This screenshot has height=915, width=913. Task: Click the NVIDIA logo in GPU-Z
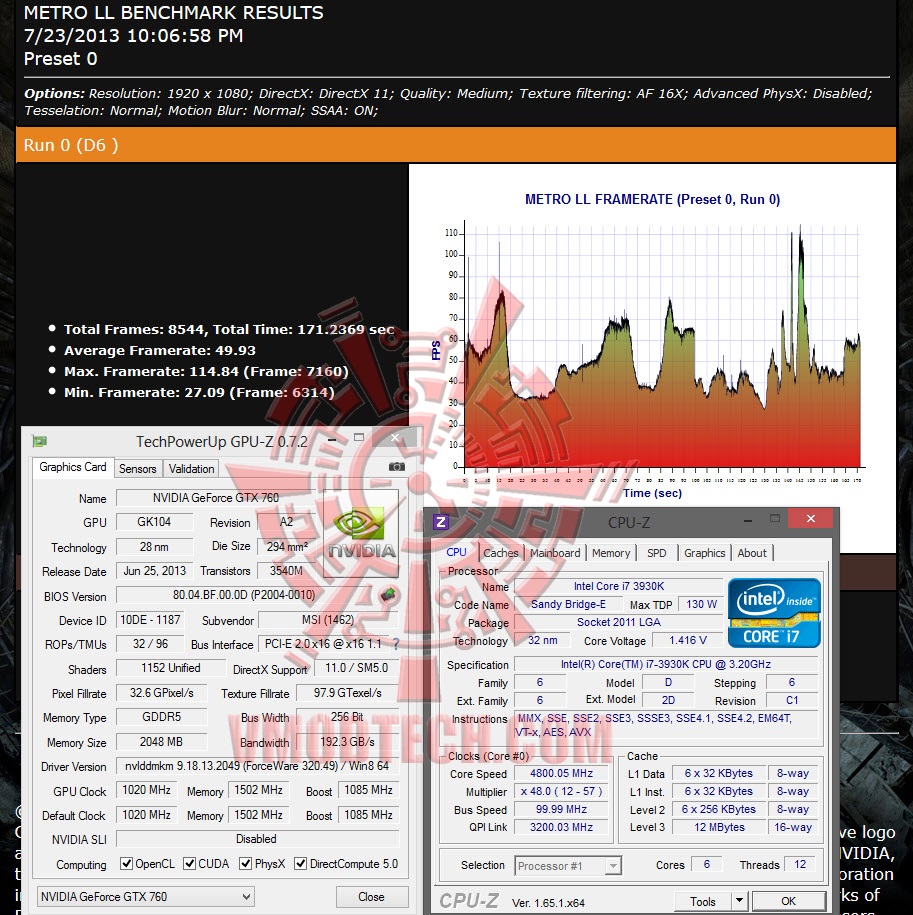point(361,533)
